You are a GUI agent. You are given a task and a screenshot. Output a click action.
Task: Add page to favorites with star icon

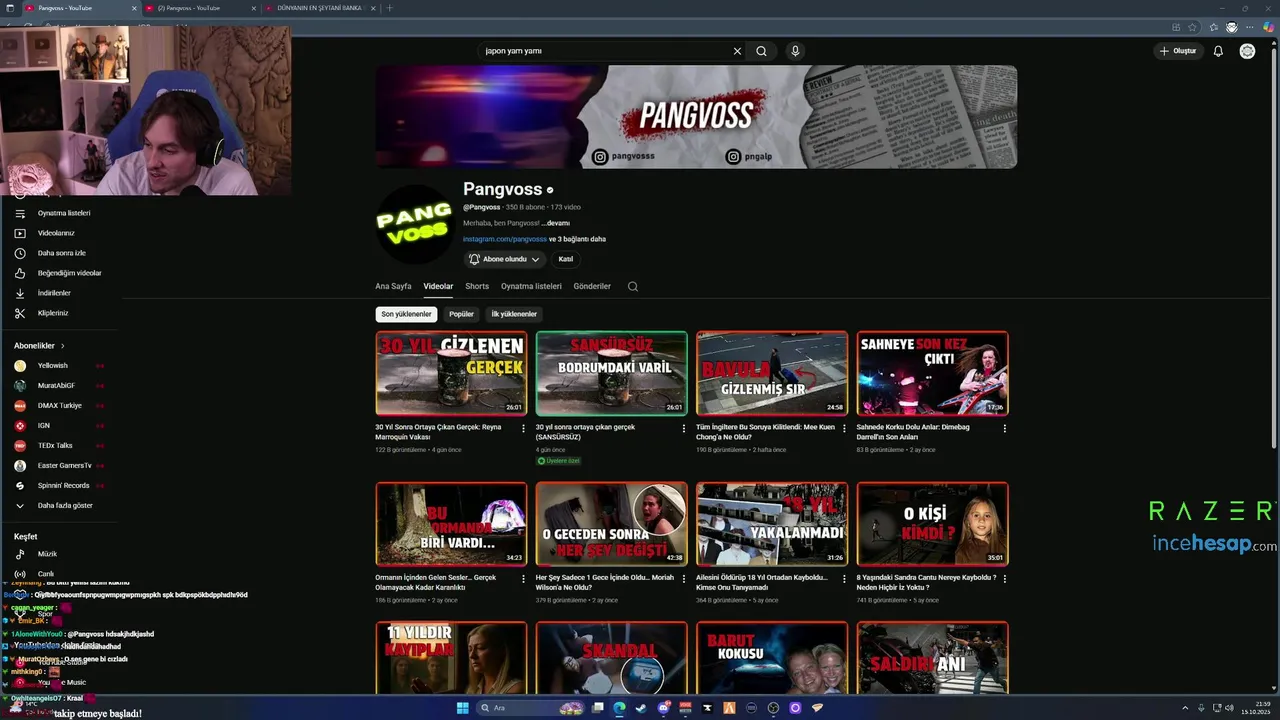click(x=1191, y=27)
